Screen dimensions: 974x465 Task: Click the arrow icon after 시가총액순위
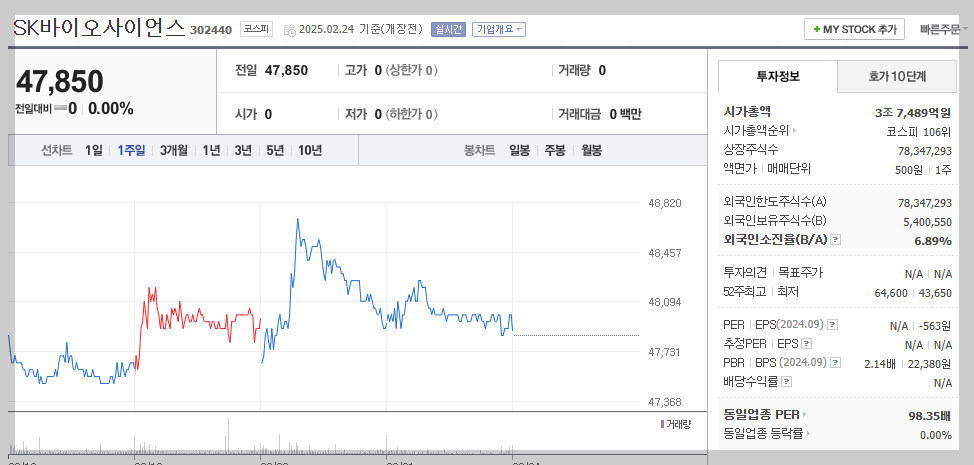click(794, 131)
